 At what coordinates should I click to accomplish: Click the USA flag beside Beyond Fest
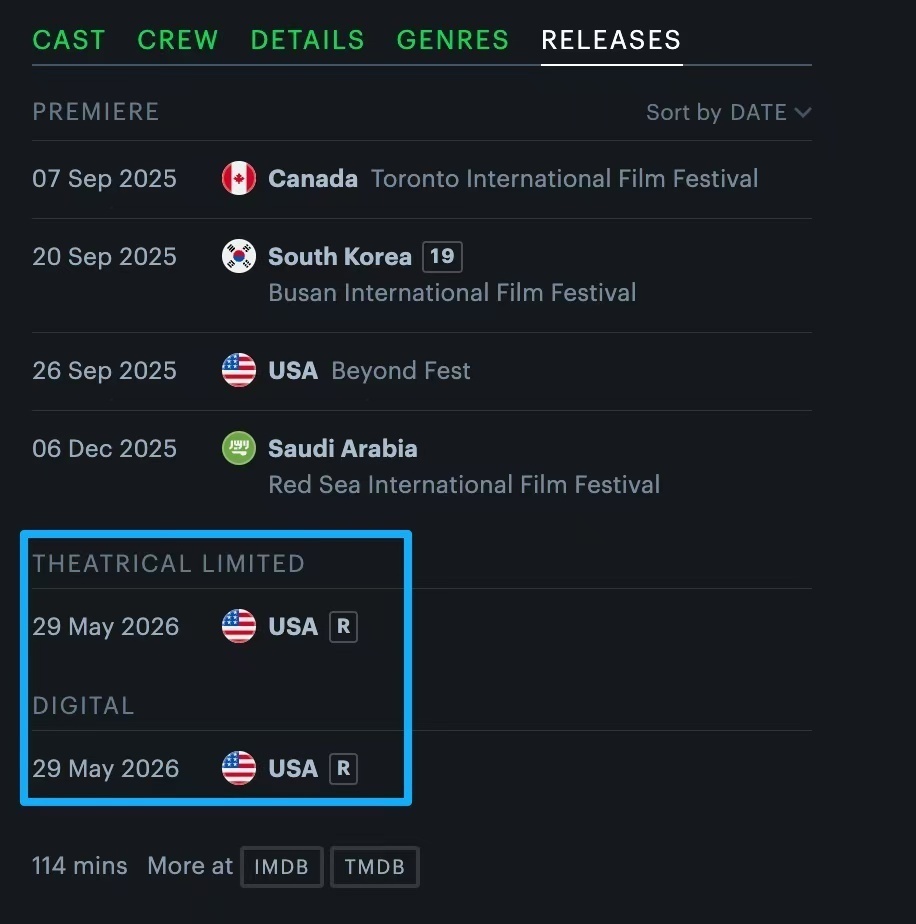[239, 371]
